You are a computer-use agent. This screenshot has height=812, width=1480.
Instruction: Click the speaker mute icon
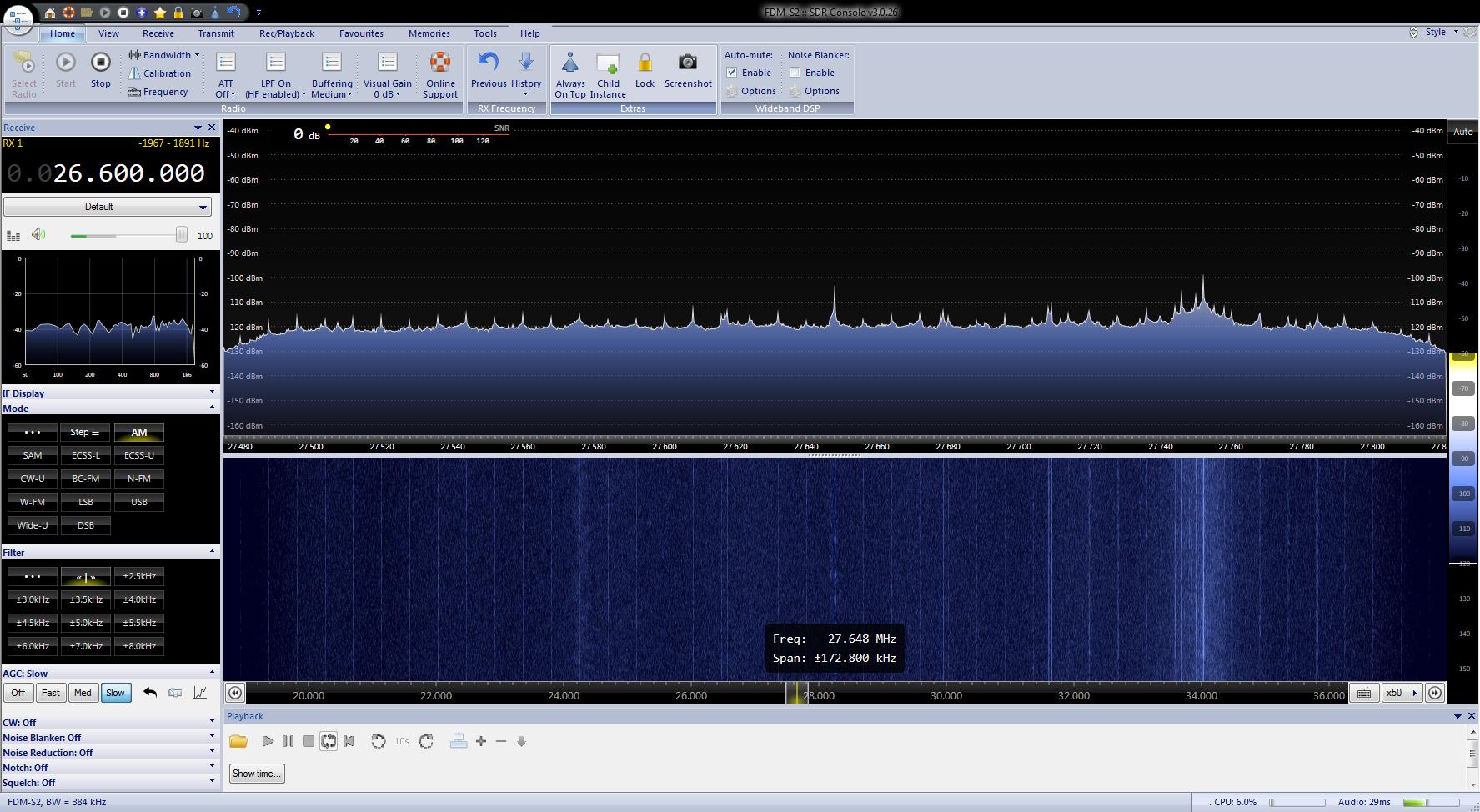[38, 235]
